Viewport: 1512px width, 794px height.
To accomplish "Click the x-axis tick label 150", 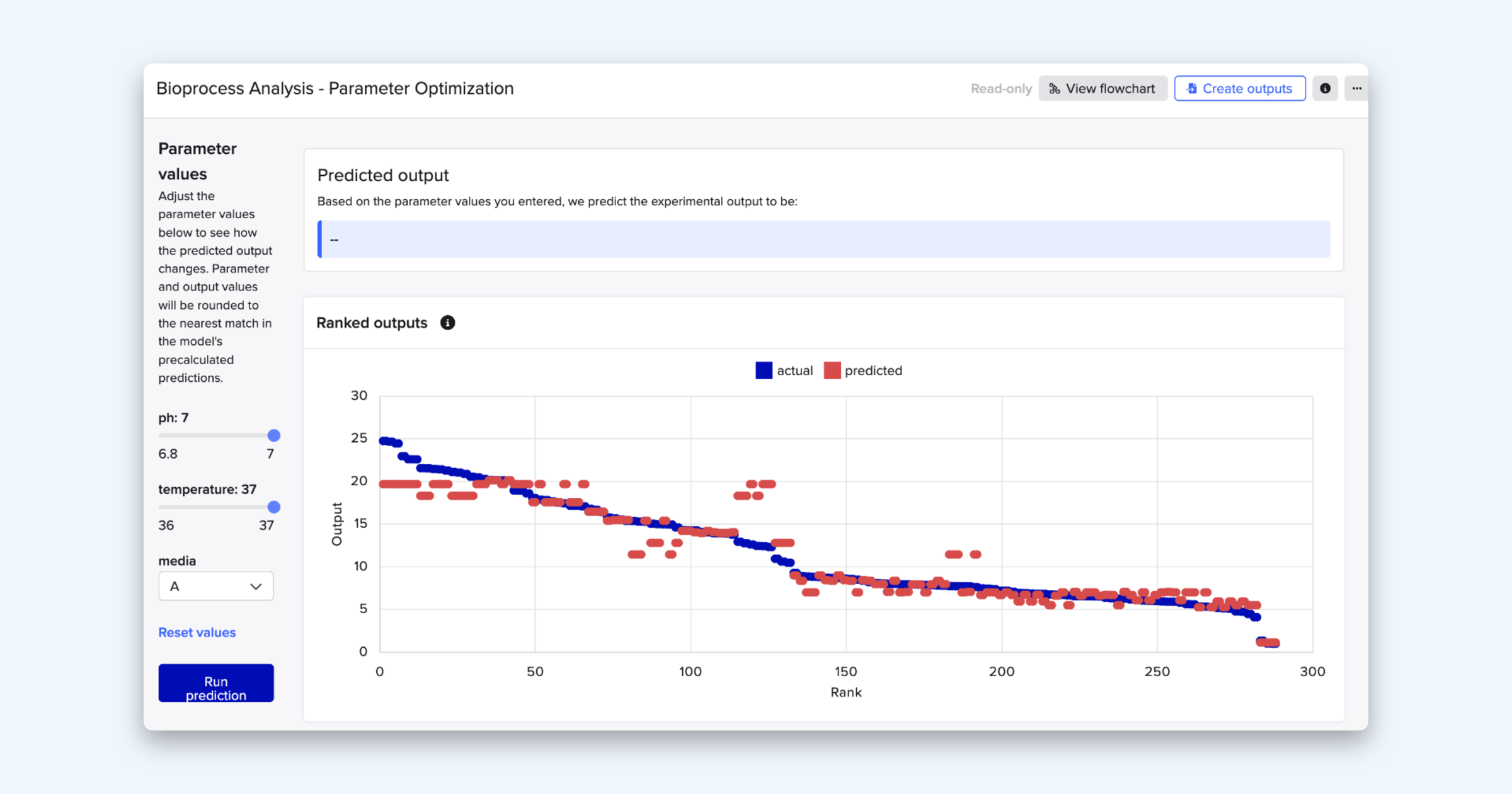I will point(846,672).
